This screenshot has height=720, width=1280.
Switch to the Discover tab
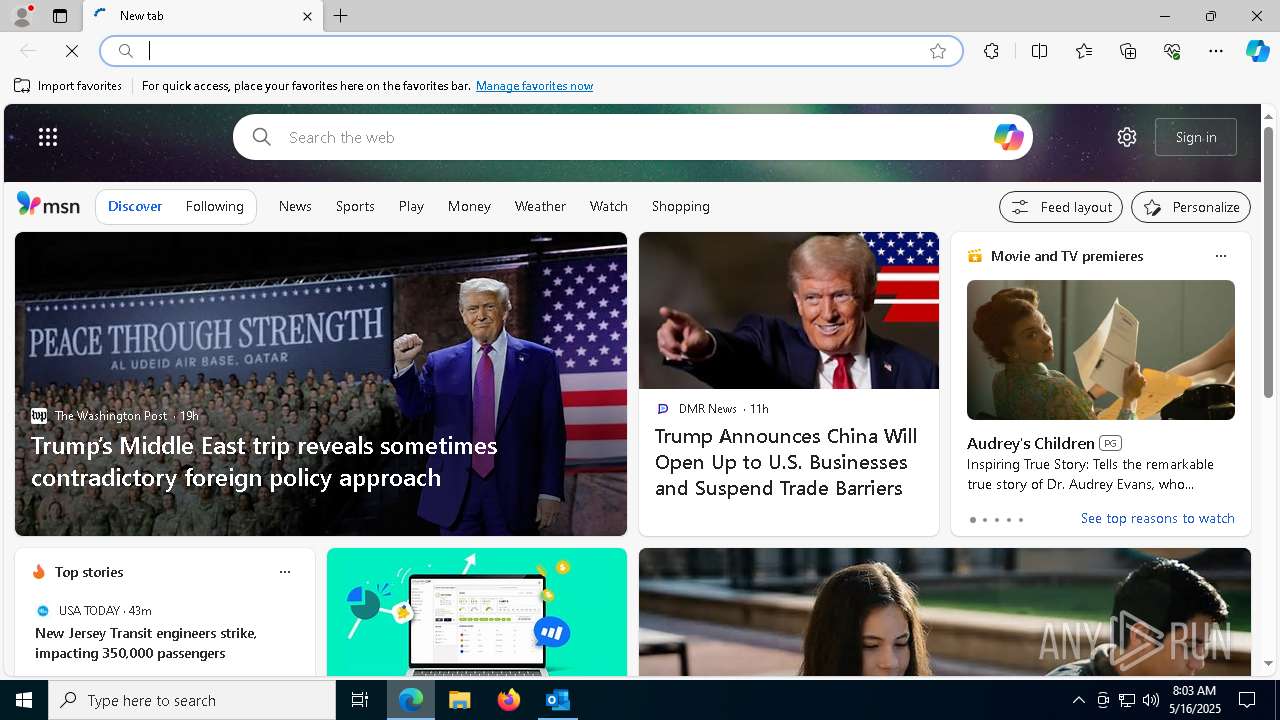(135, 206)
